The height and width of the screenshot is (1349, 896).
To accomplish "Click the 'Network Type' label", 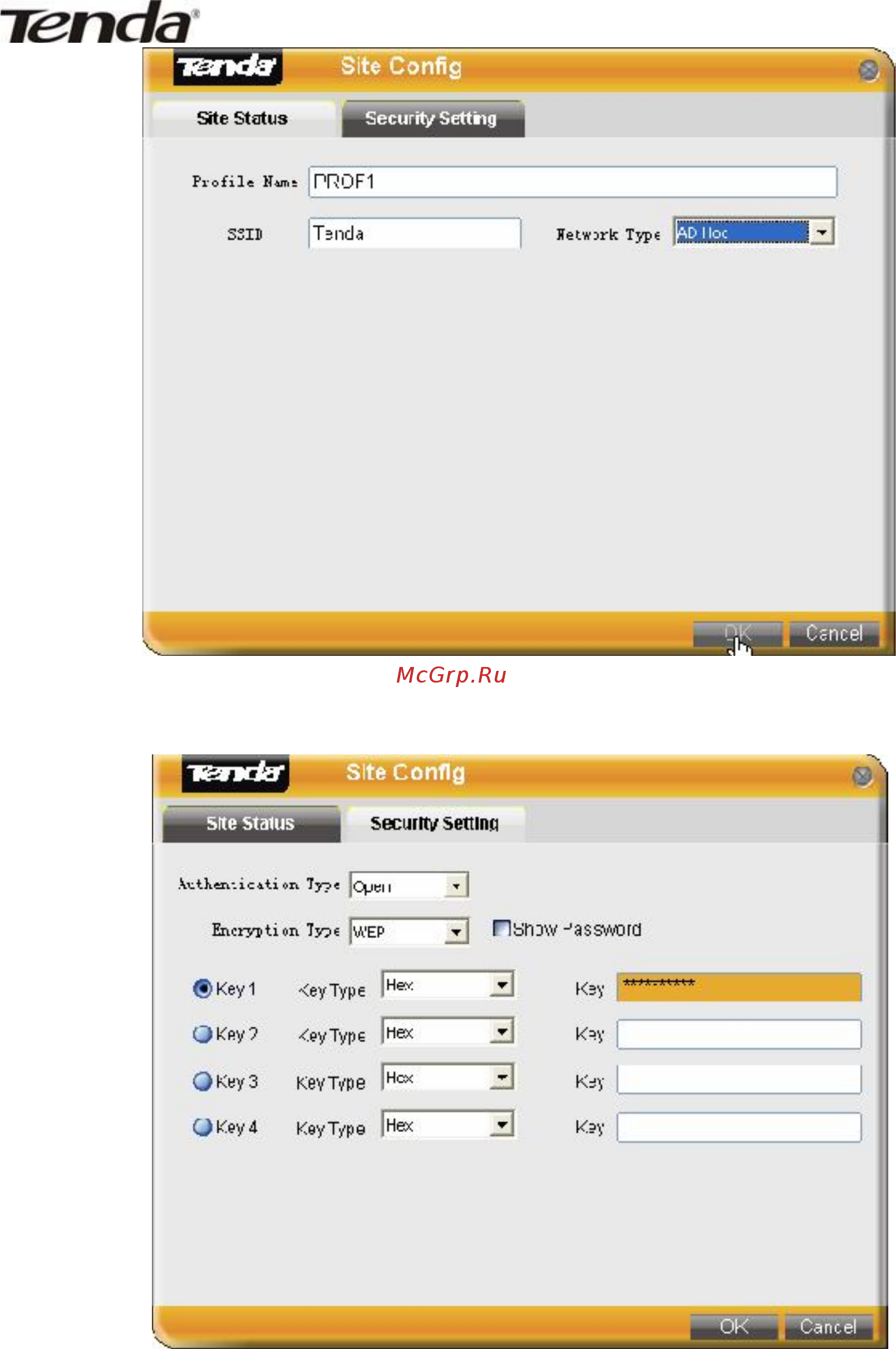I will (609, 234).
